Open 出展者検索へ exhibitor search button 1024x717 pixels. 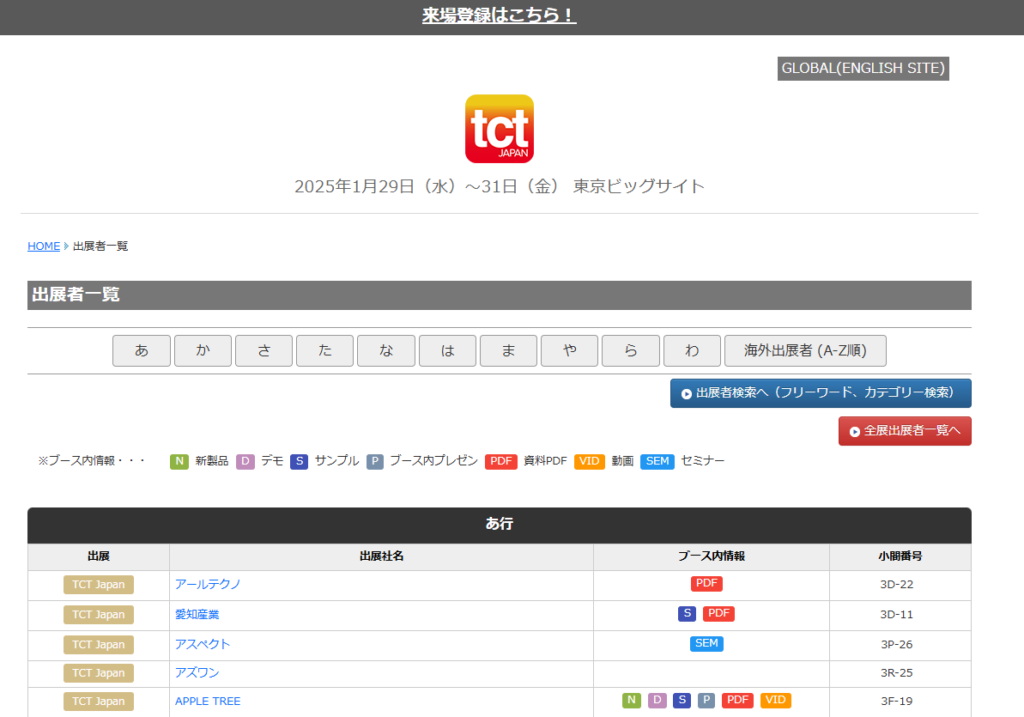click(x=820, y=393)
